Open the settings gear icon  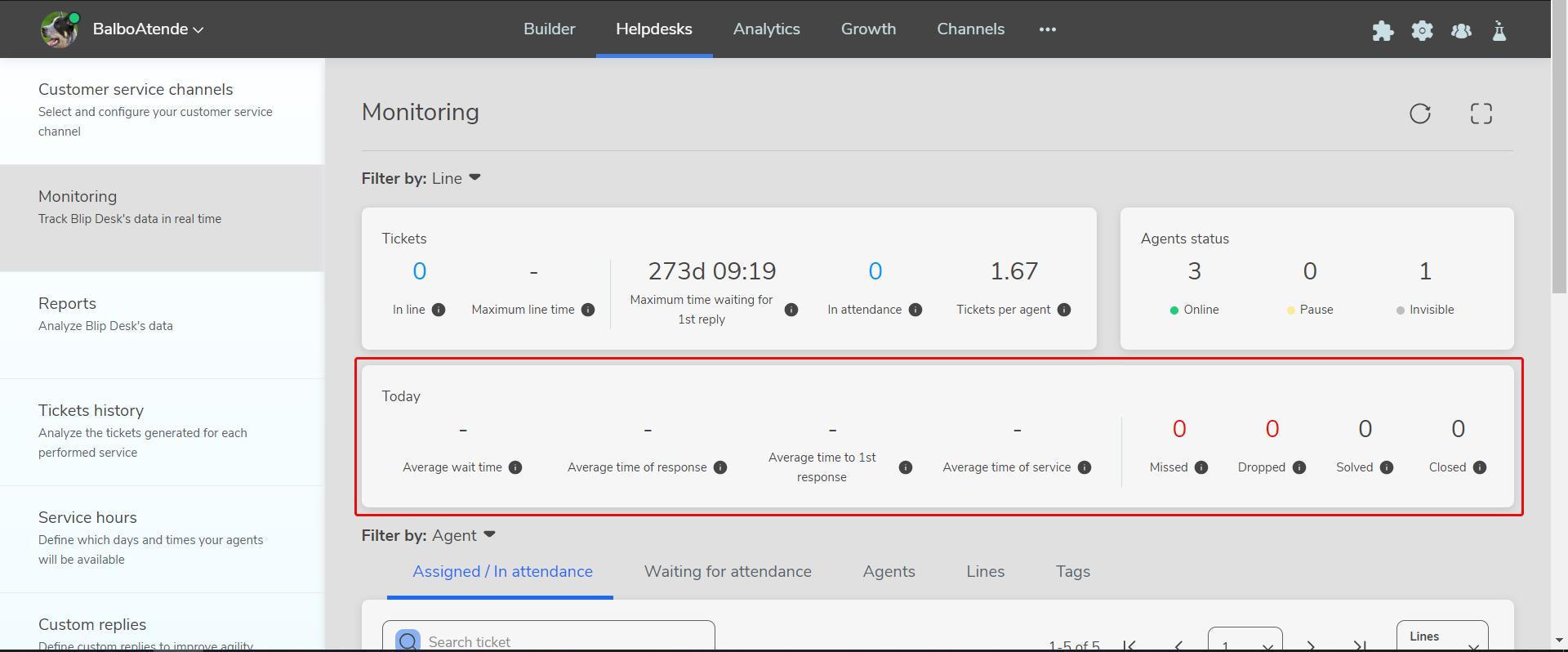tap(1423, 31)
